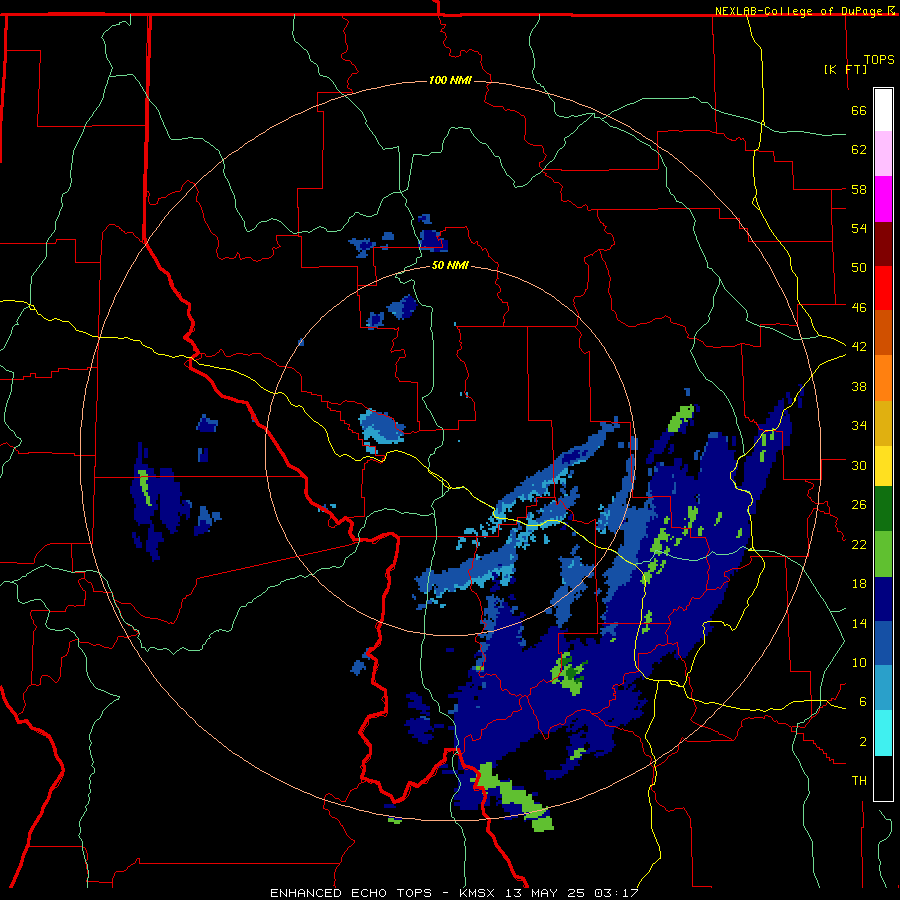Click the legend value "50"

(859, 267)
